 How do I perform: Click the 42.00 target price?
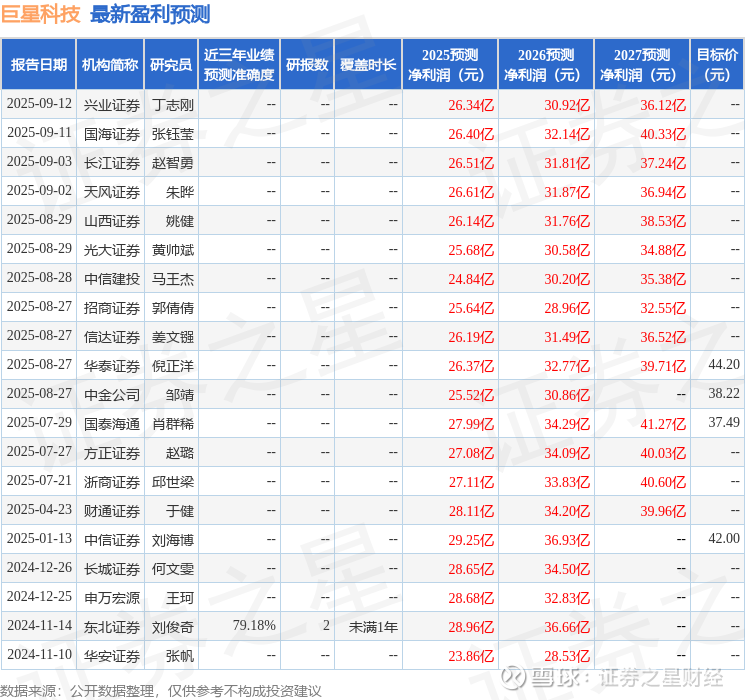point(724,538)
